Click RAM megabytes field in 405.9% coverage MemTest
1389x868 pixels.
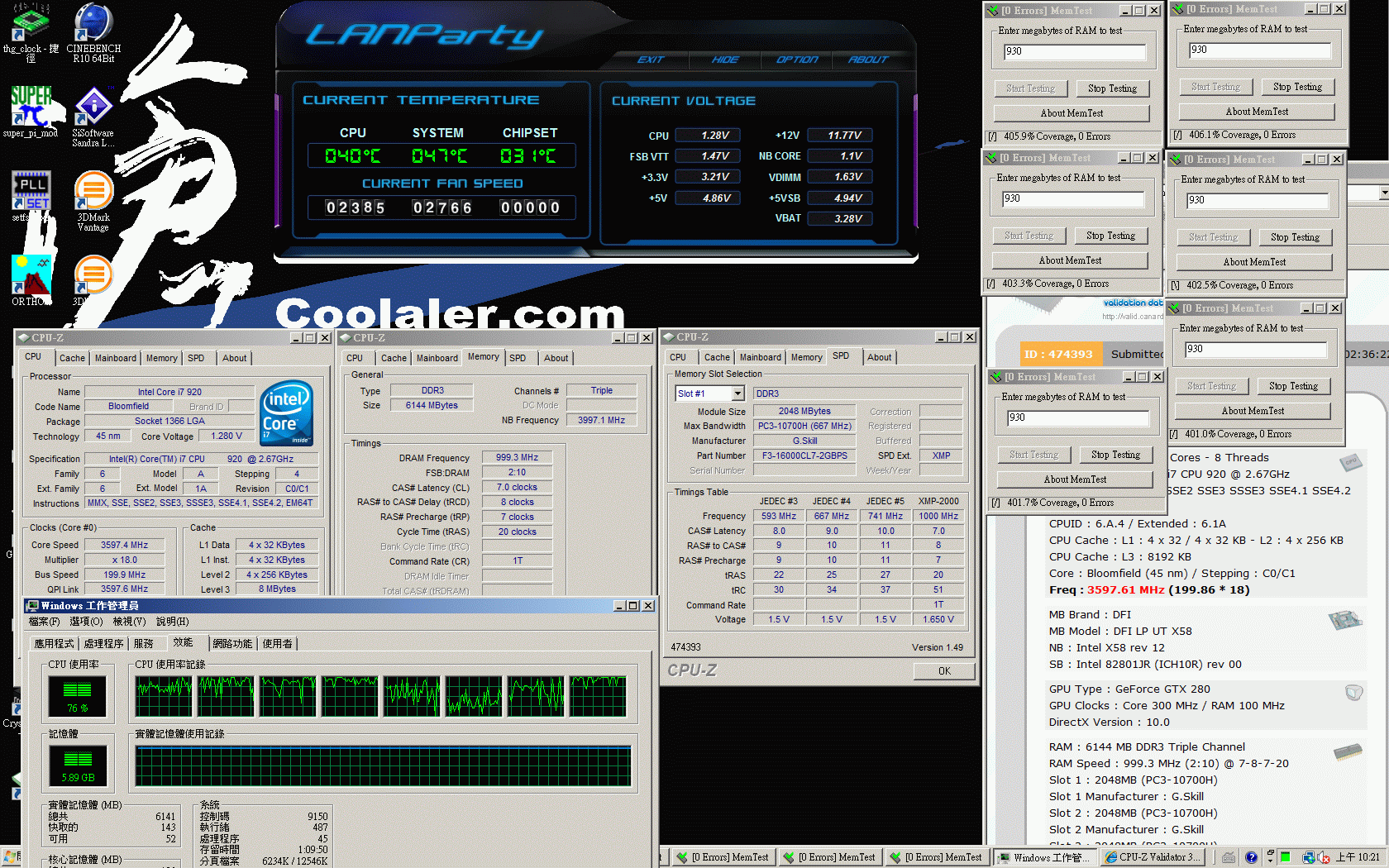(1075, 52)
